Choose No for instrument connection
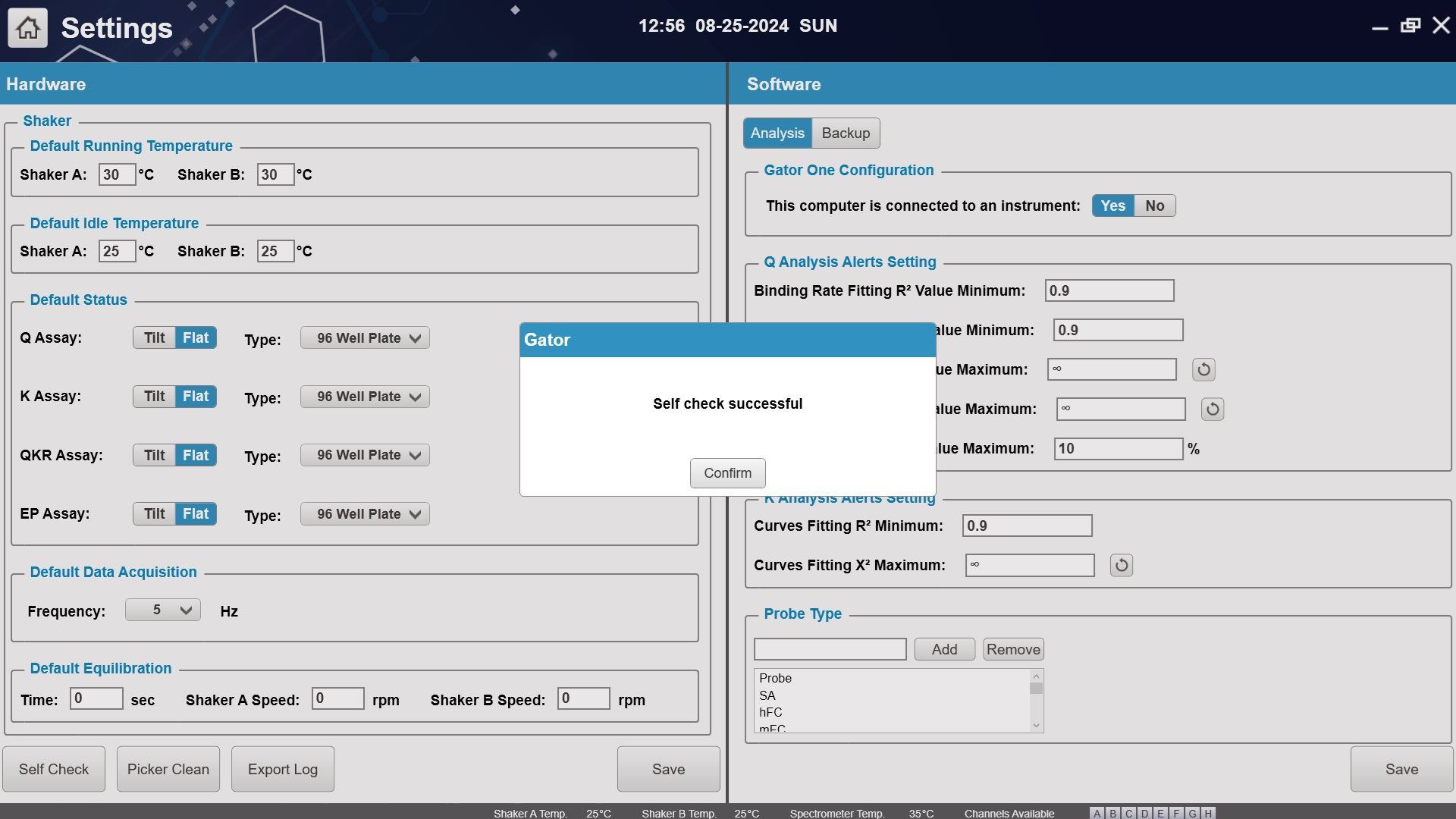 (x=1154, y=206)
